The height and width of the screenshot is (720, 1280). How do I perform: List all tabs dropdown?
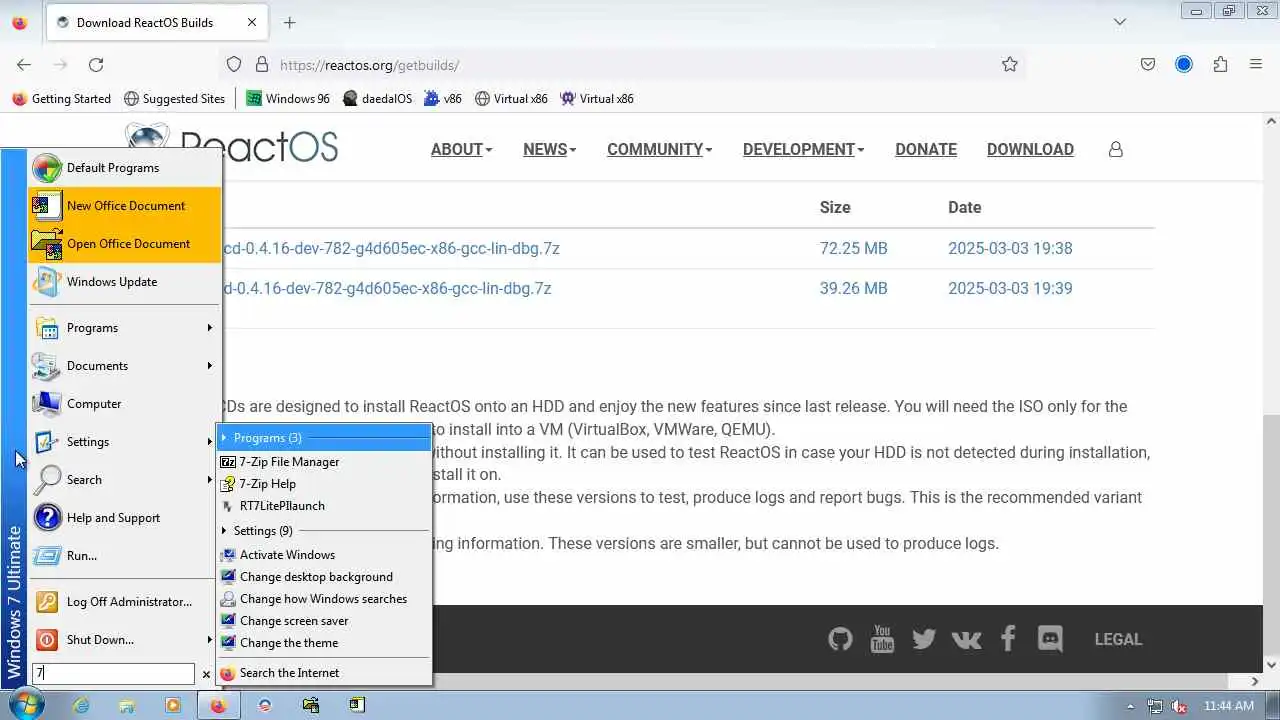[x=1120, y=22]
